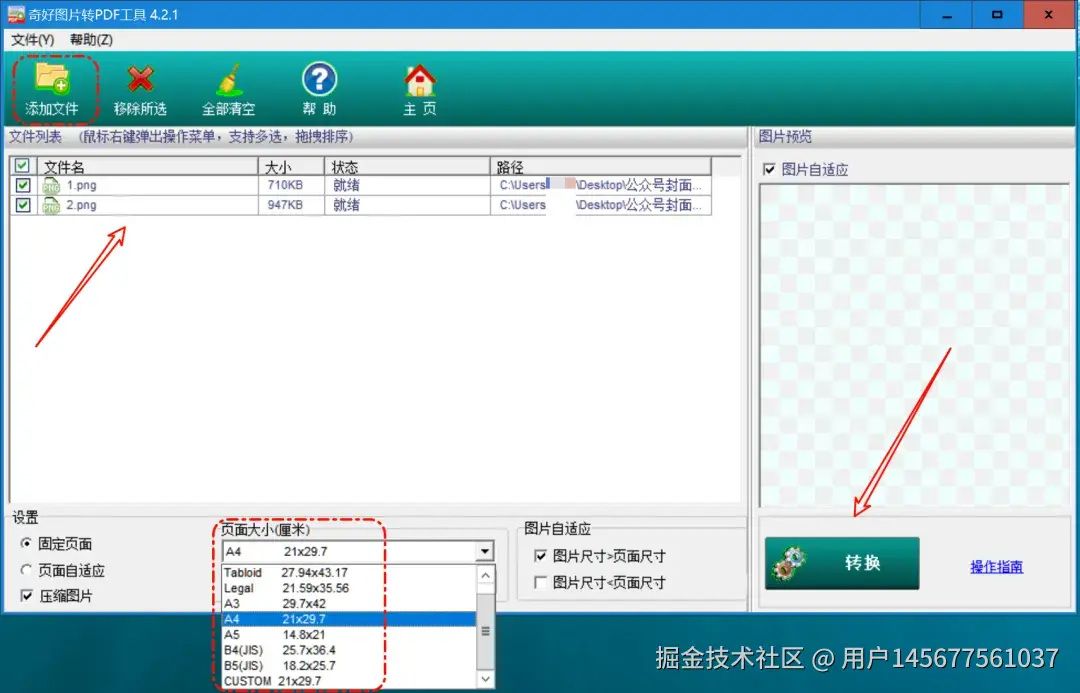
Task: Toggle the select-all checkbox in the file list header
Action: 22,165
